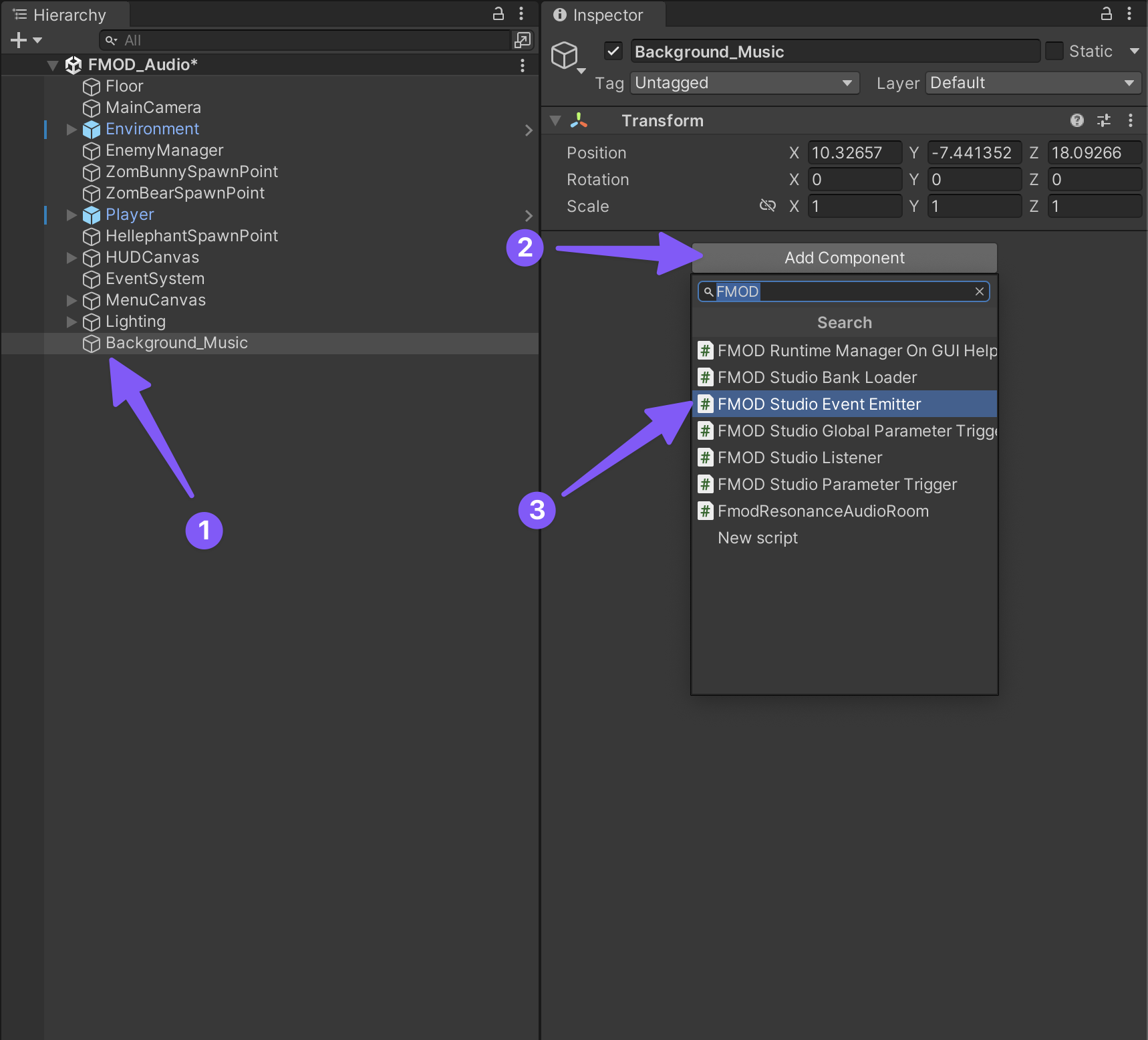1148x1040 pixels.
Task: Open the Tag dropdown showing Untagged
Action: click(744, 83)
